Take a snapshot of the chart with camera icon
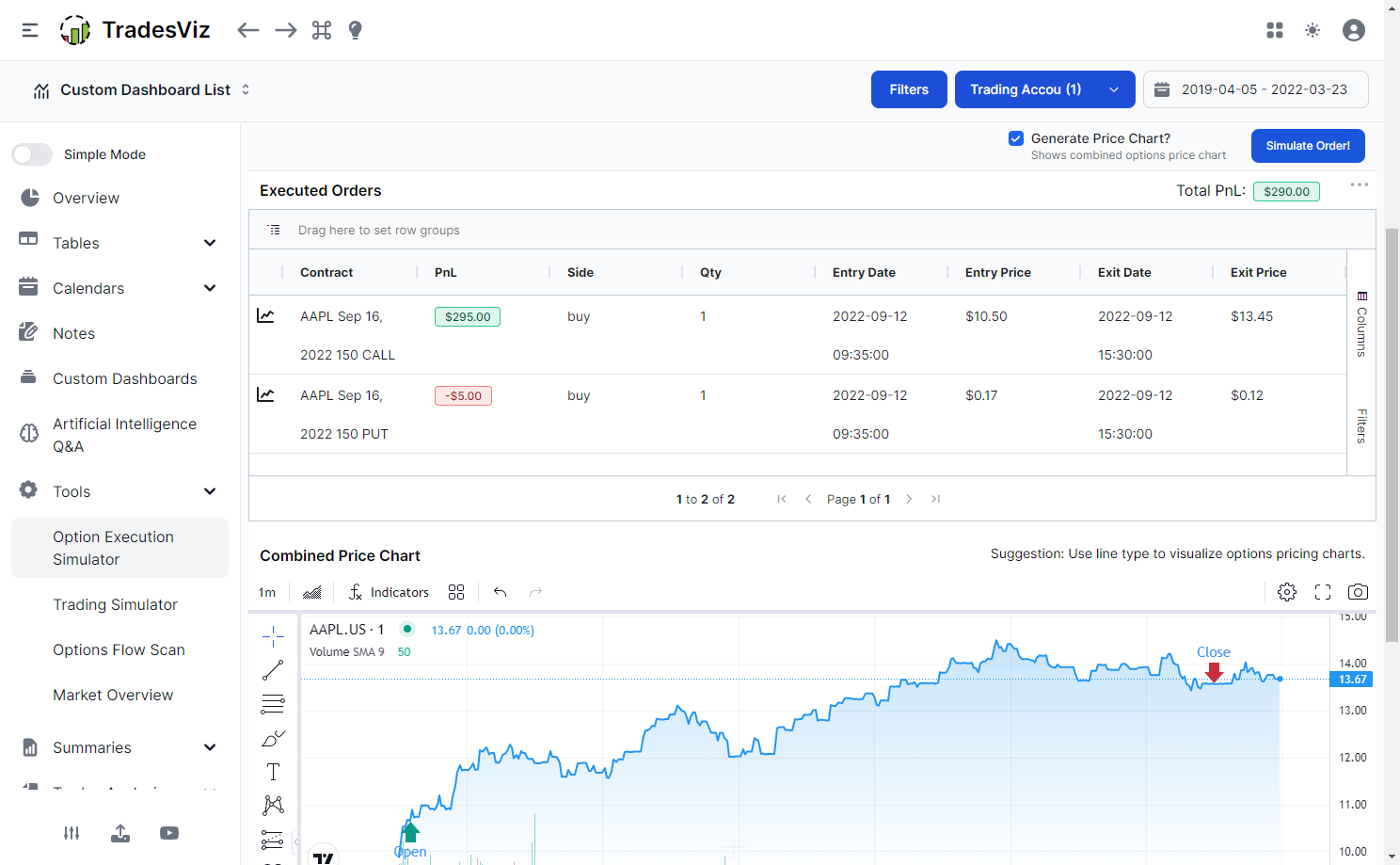 (1358, 591)
